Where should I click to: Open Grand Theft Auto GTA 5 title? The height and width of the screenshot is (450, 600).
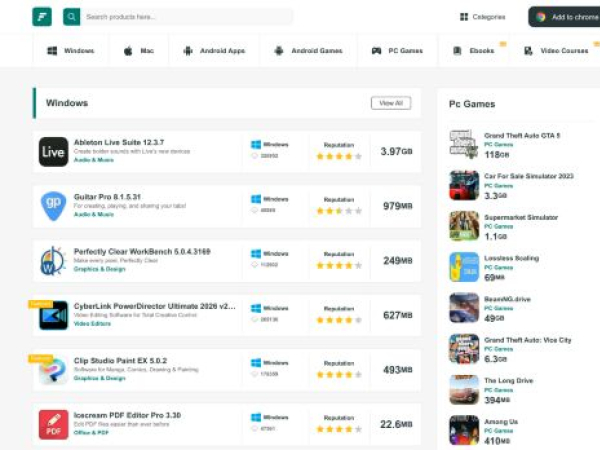[522, 135]
